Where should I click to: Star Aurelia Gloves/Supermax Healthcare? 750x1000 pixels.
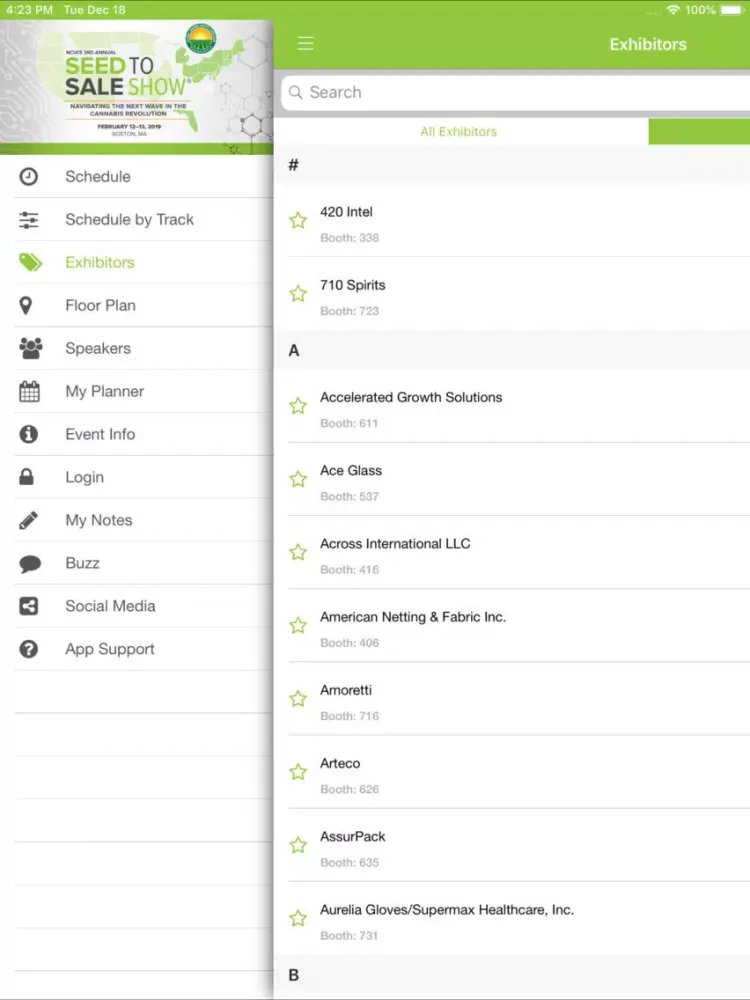(298, 919)
